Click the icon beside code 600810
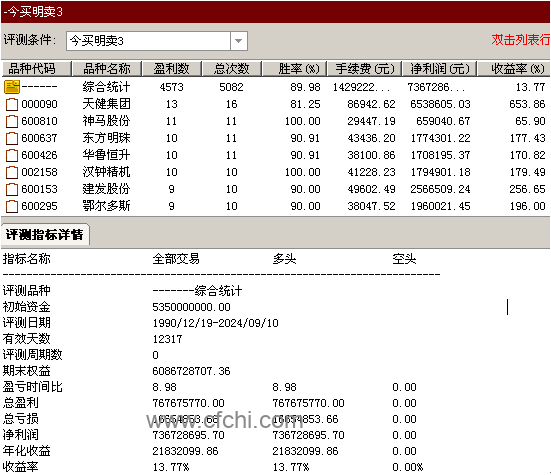551x475 pixels. tap(12, 121)
